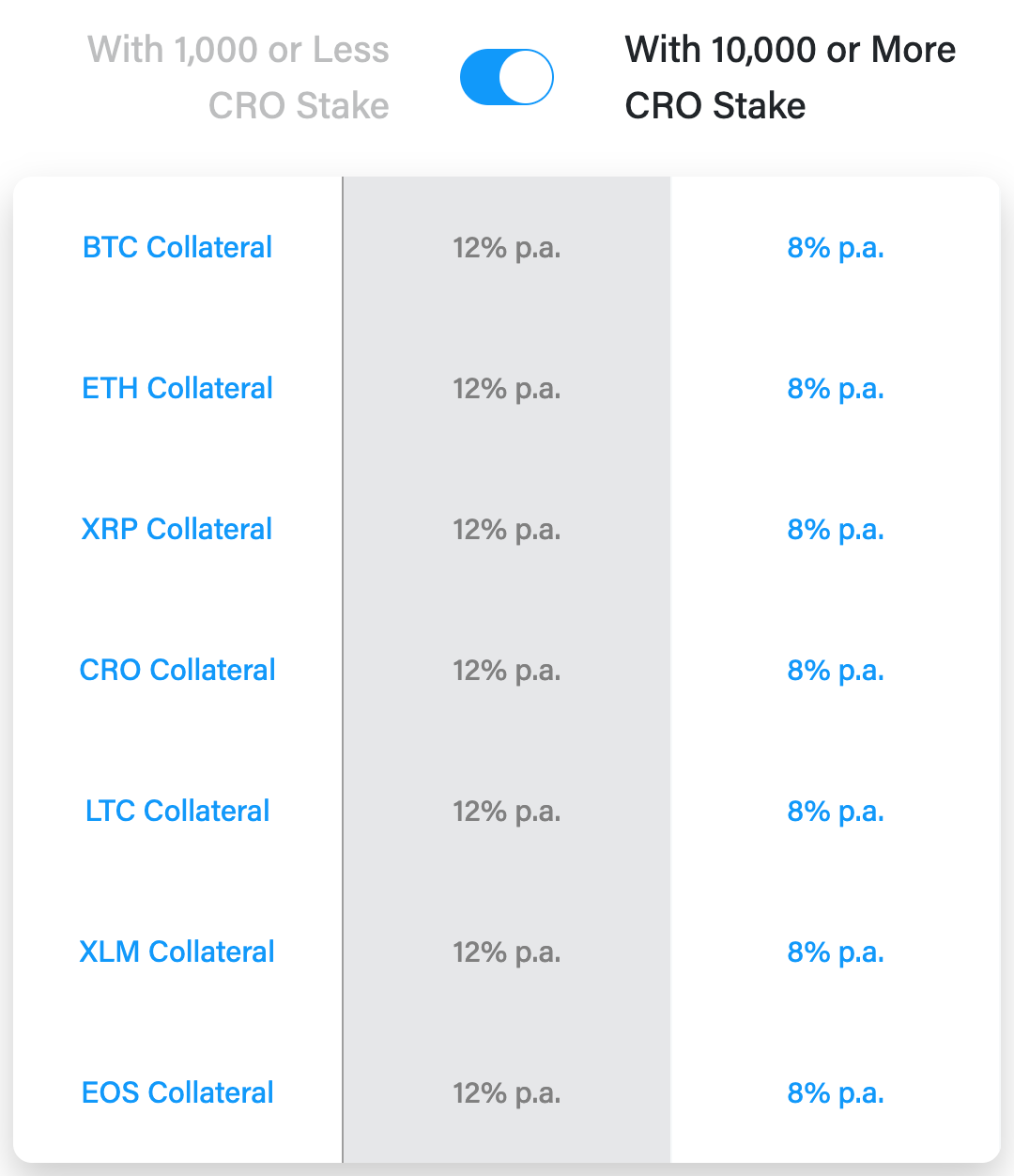Click the 12% p.a. rate for CRO
This screenshot has height=1176, width=1014.
click(x=507, y=671)
